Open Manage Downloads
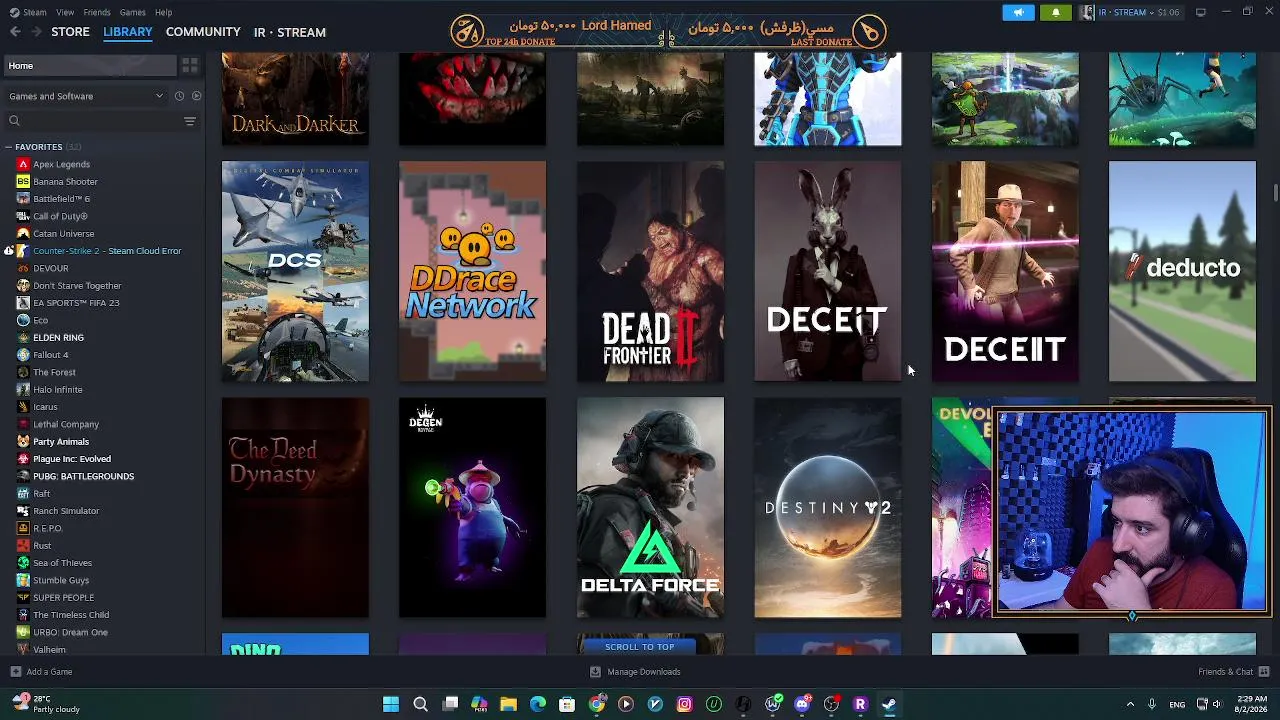The width and height of the screenshot is (1280, 720). 636,672
